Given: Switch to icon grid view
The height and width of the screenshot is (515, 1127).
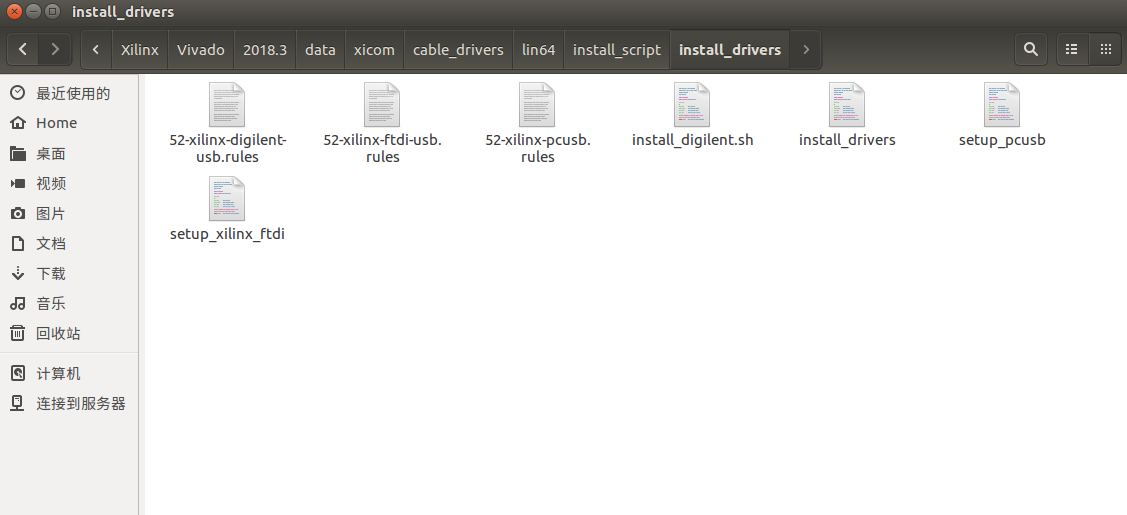Looking at the screenshot, I should tap(1105, 49).
